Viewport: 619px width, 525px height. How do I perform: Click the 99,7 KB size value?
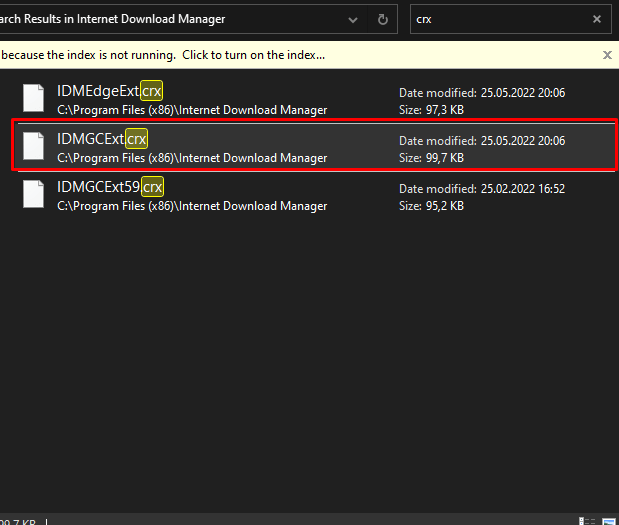click(445, 158)
